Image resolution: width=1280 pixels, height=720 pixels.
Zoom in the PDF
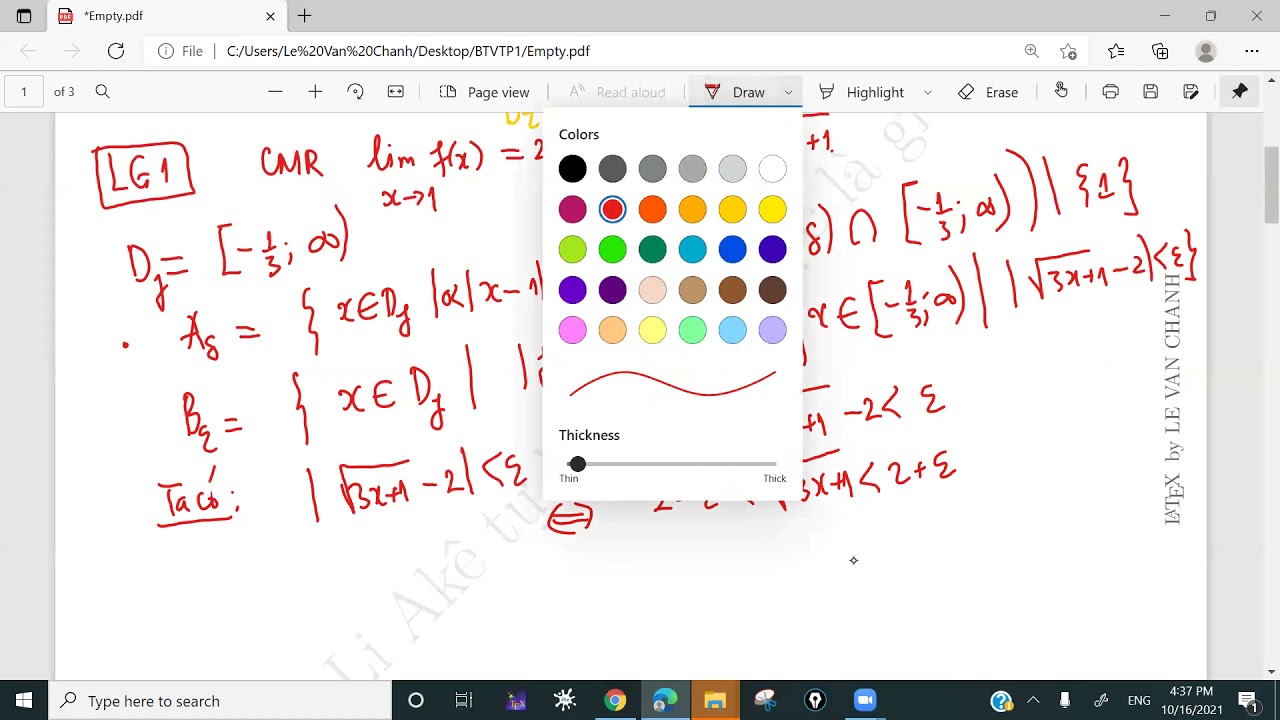click(x=315, y=92)
